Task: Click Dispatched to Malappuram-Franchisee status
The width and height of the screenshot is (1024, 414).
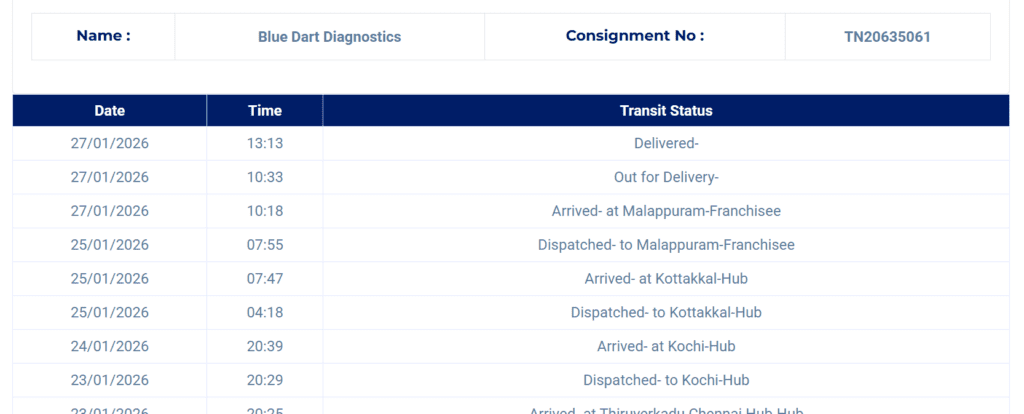Action: (666, 245)
